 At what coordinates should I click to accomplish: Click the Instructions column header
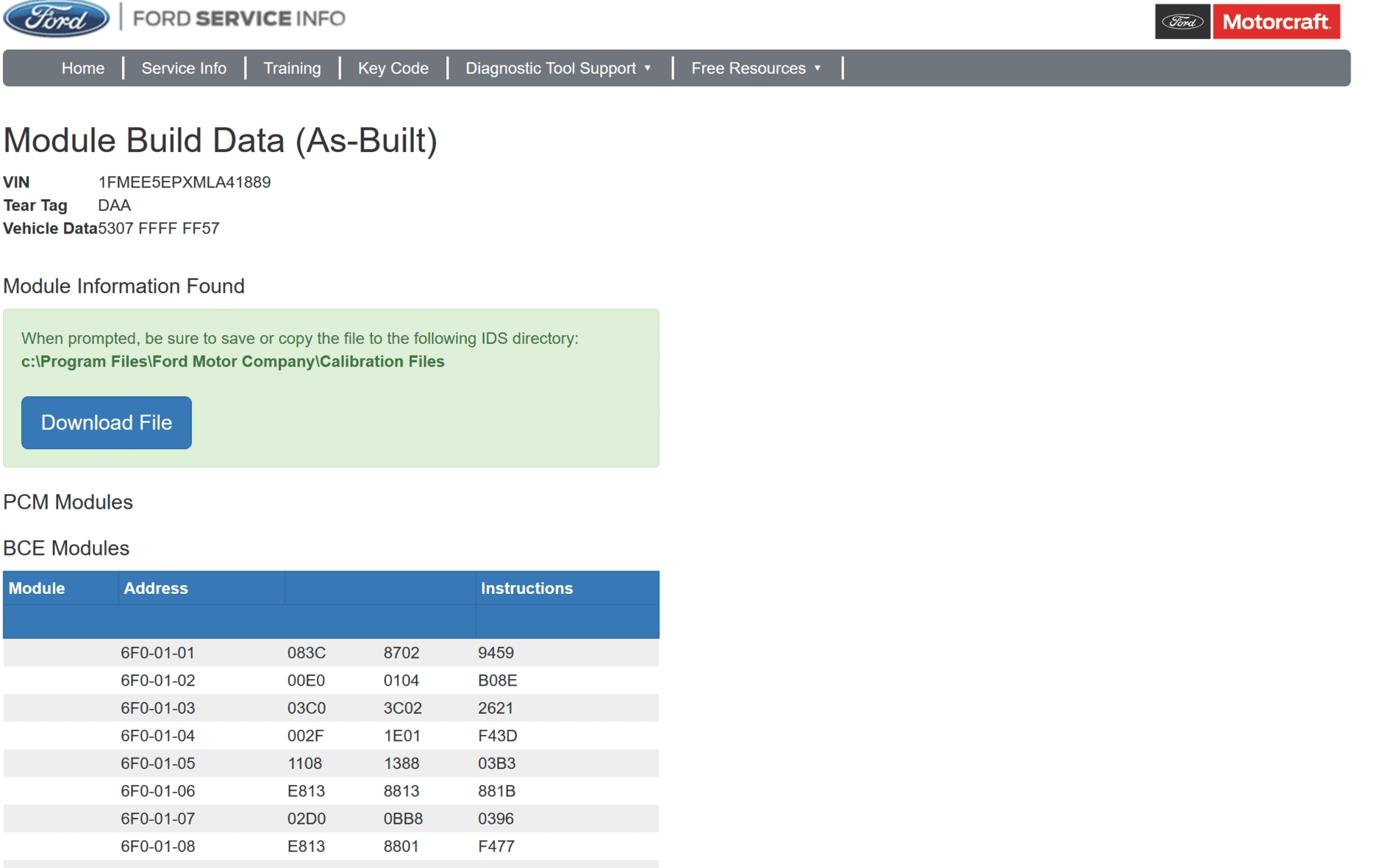[x=526, y=588]
